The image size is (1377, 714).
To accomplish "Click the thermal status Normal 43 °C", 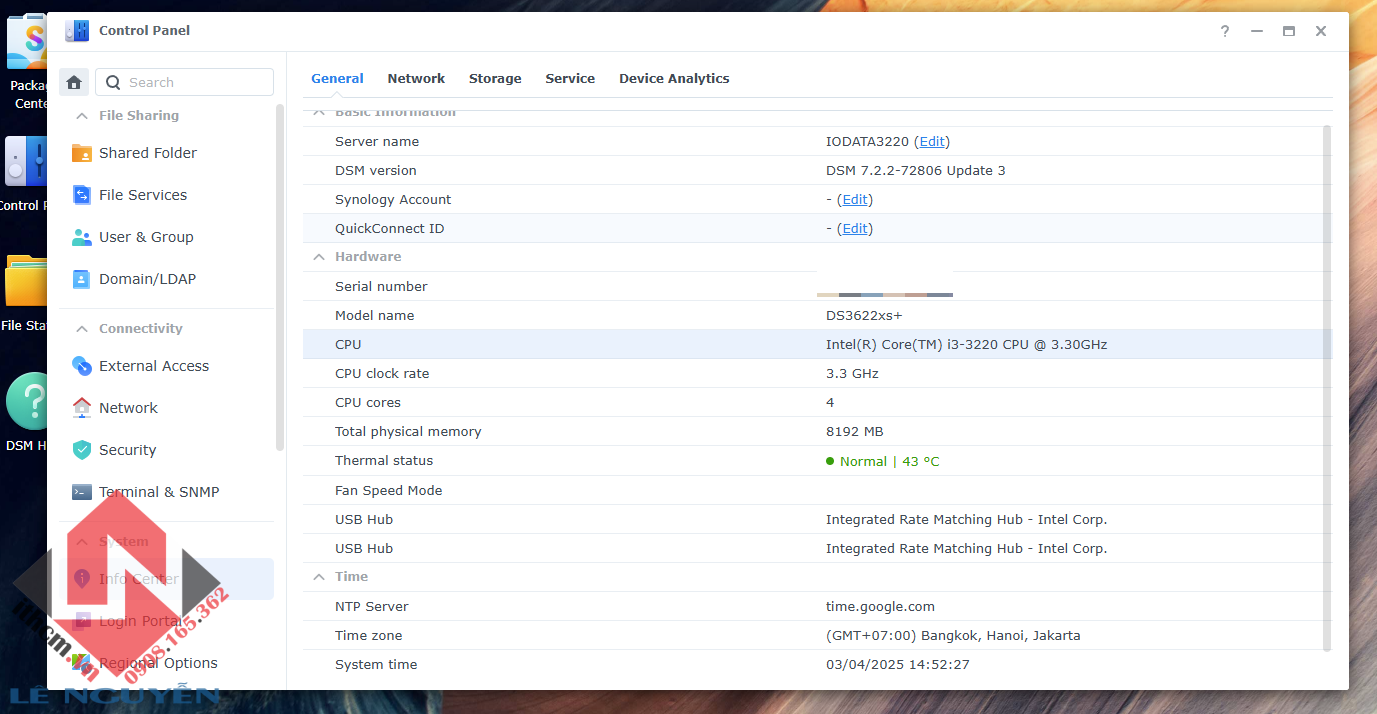I will pyautogui.click(x=883, y=461).
